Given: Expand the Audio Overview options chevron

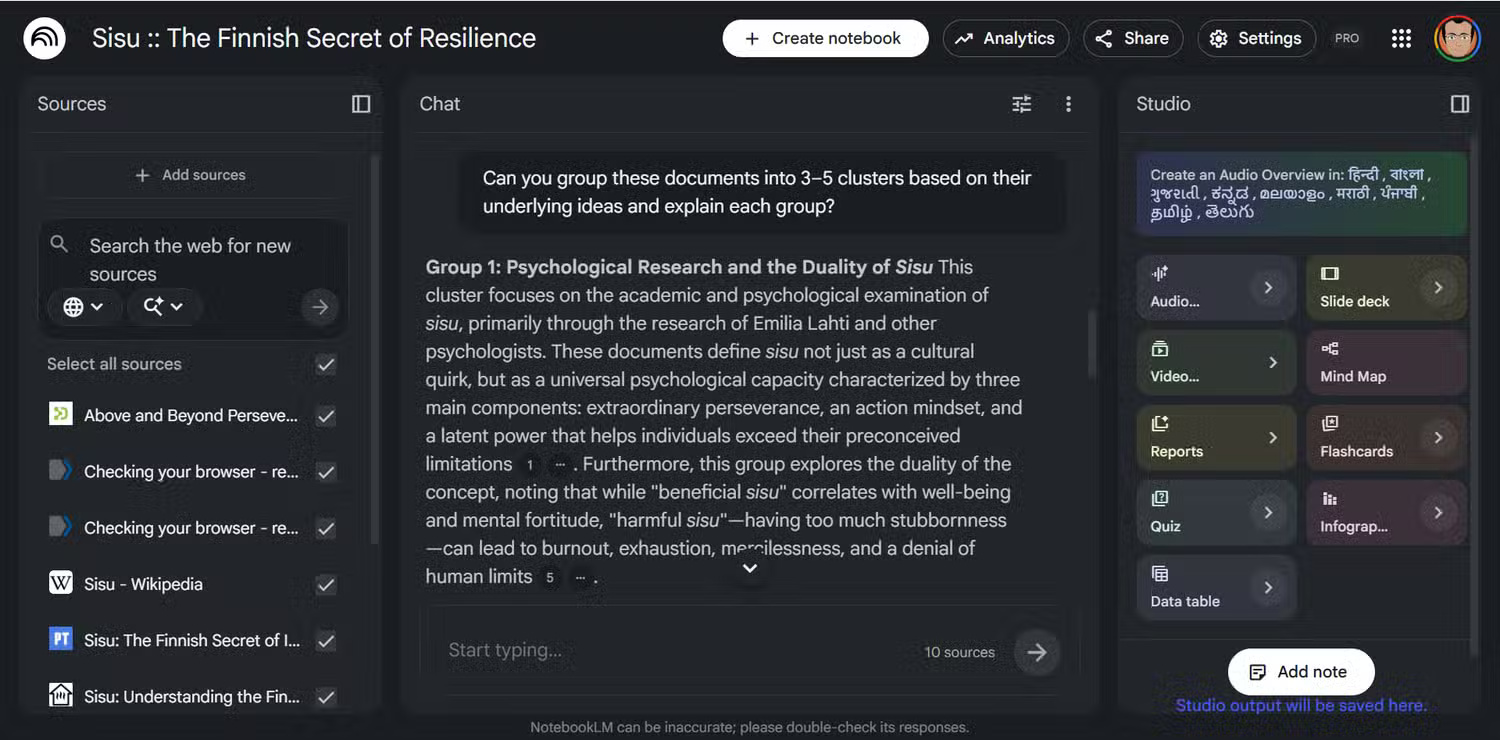Looking at the screenshot, I should (1268, 288).
